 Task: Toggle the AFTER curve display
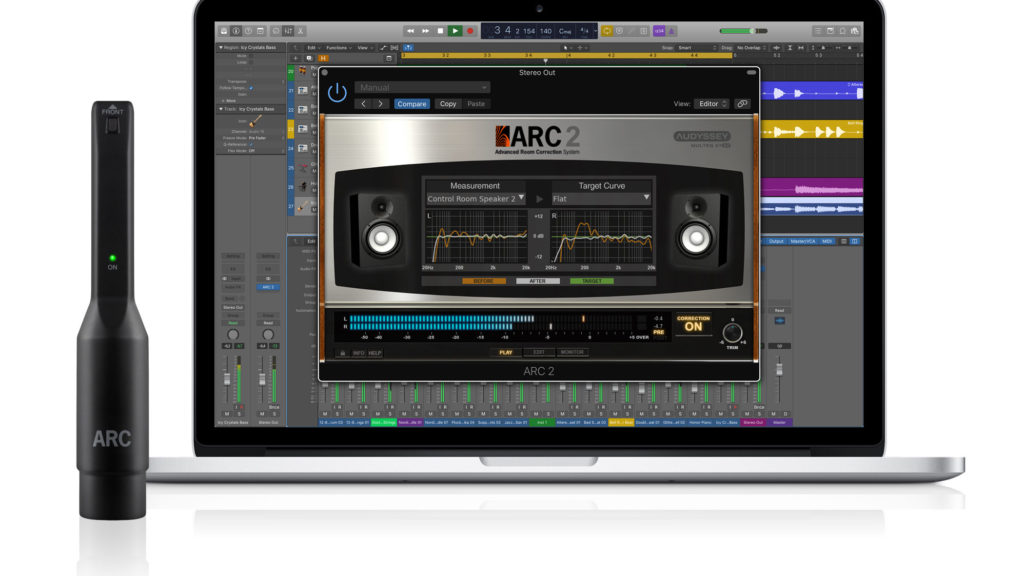tap(537, 281)
